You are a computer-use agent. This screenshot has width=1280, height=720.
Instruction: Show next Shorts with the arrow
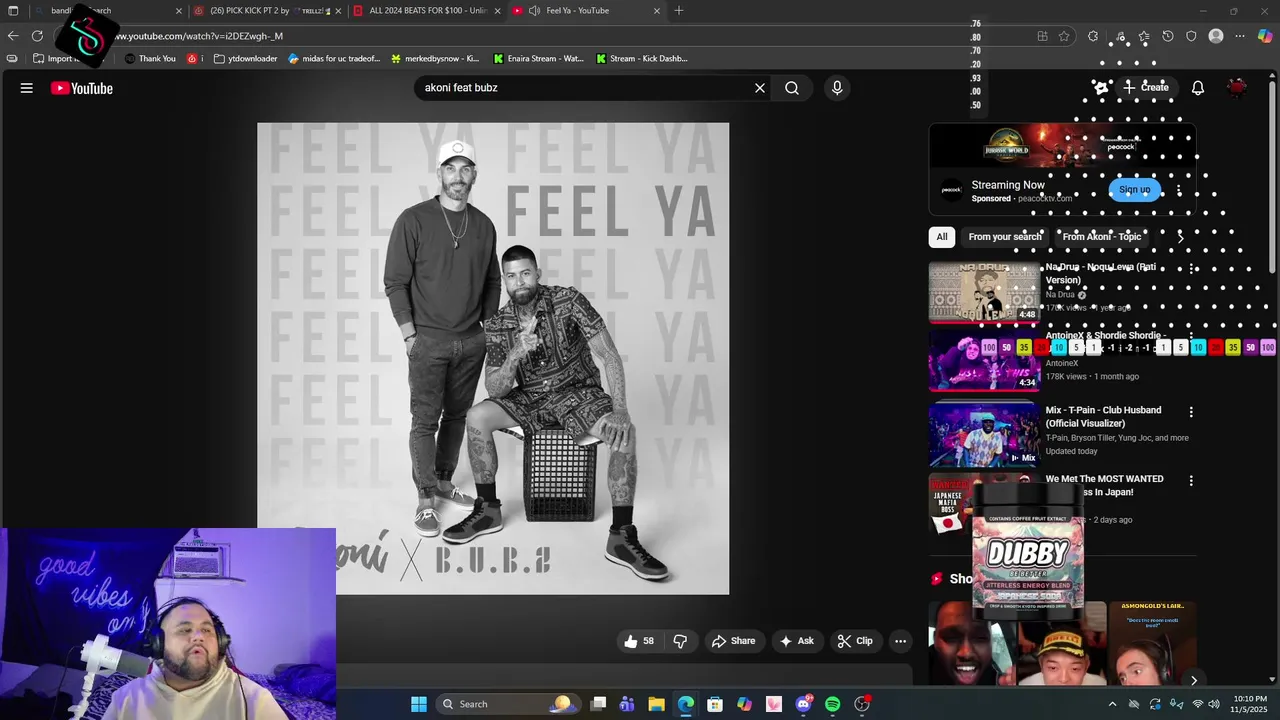(1193, 680)
